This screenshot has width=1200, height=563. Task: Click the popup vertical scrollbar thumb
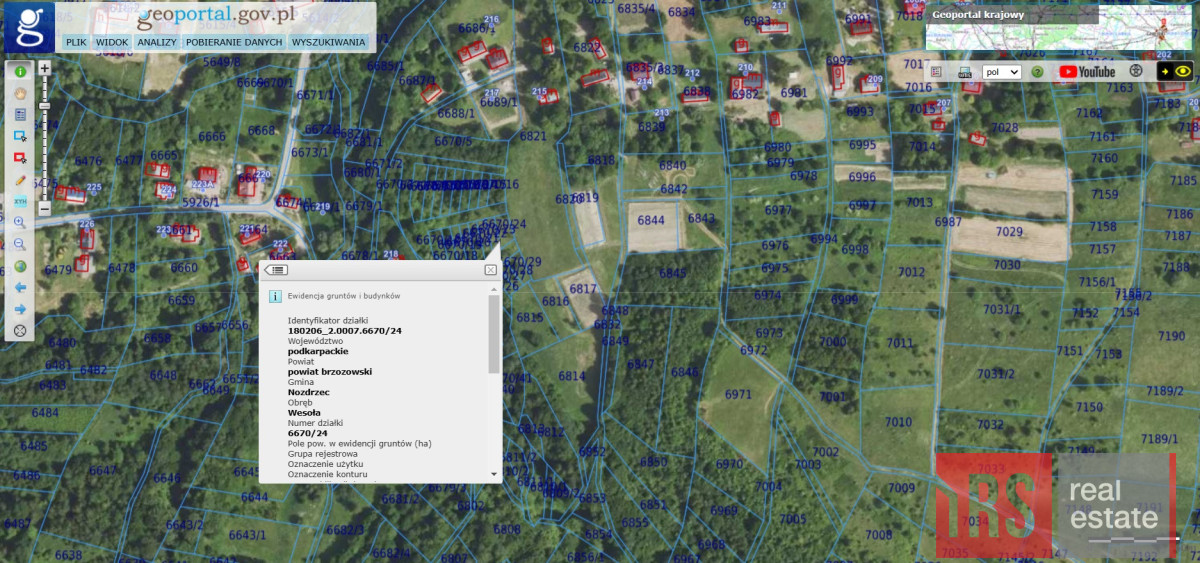494,334
